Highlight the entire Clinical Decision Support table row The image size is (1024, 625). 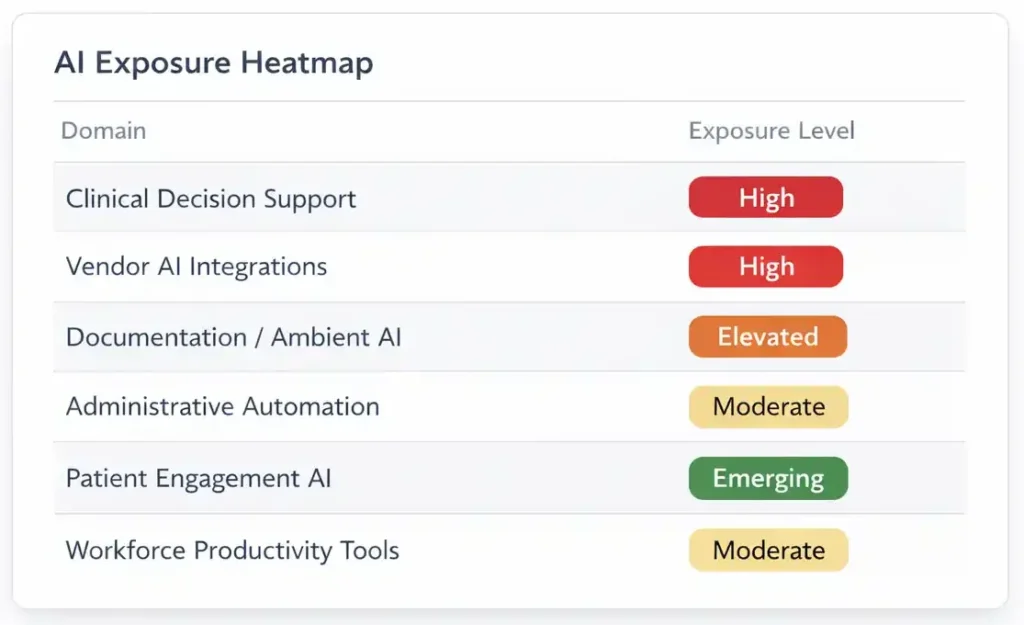(510, 198)
